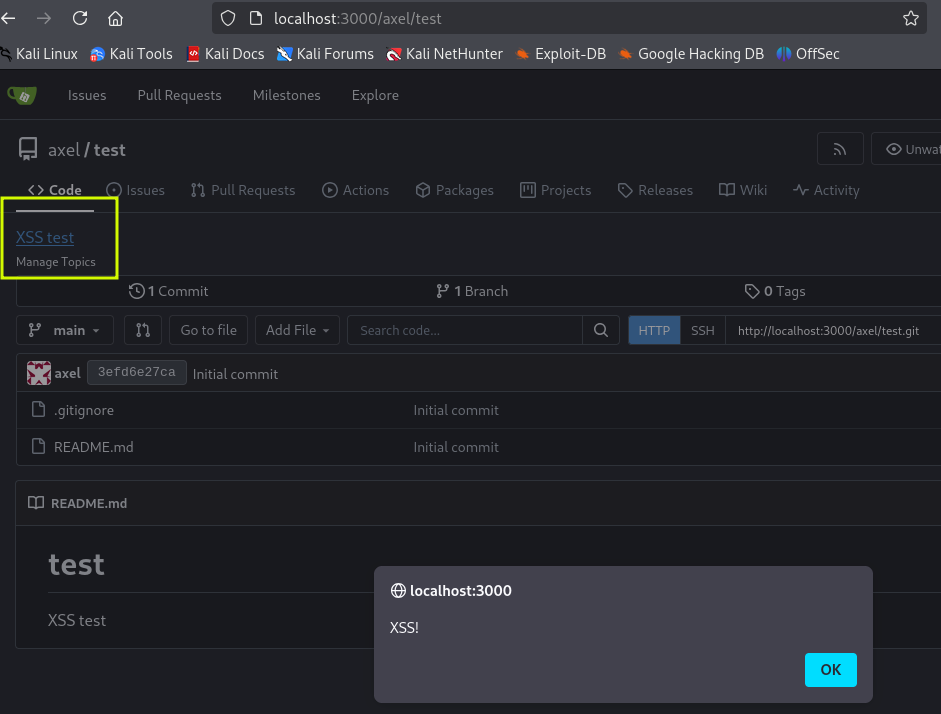
Task: Switch to the Wiki tab
Action: (743, 190)
